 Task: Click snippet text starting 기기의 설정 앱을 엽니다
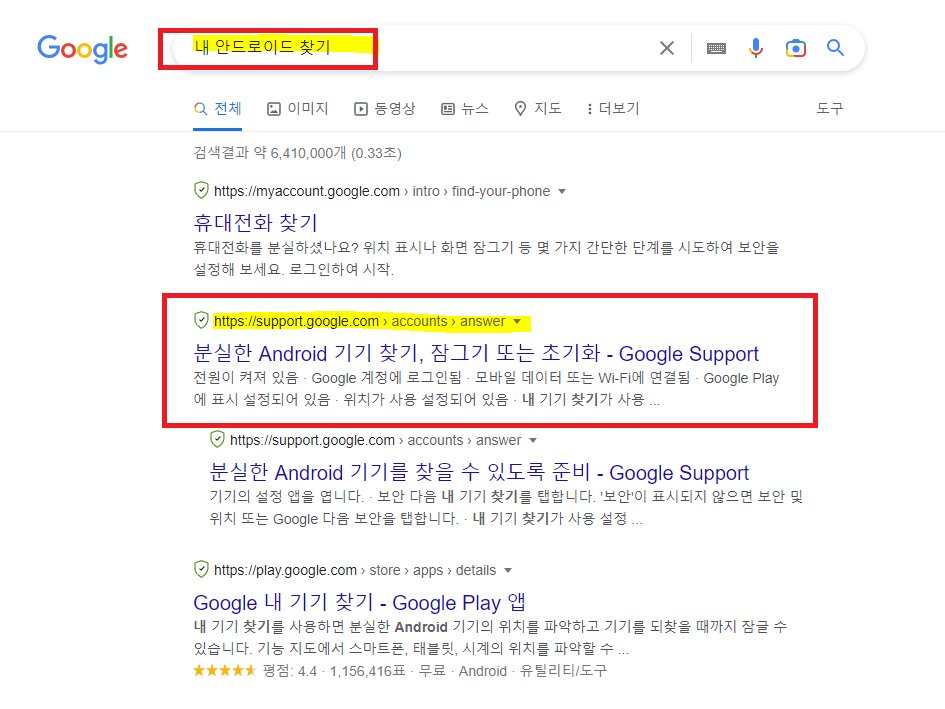click(x=506, y=508)
